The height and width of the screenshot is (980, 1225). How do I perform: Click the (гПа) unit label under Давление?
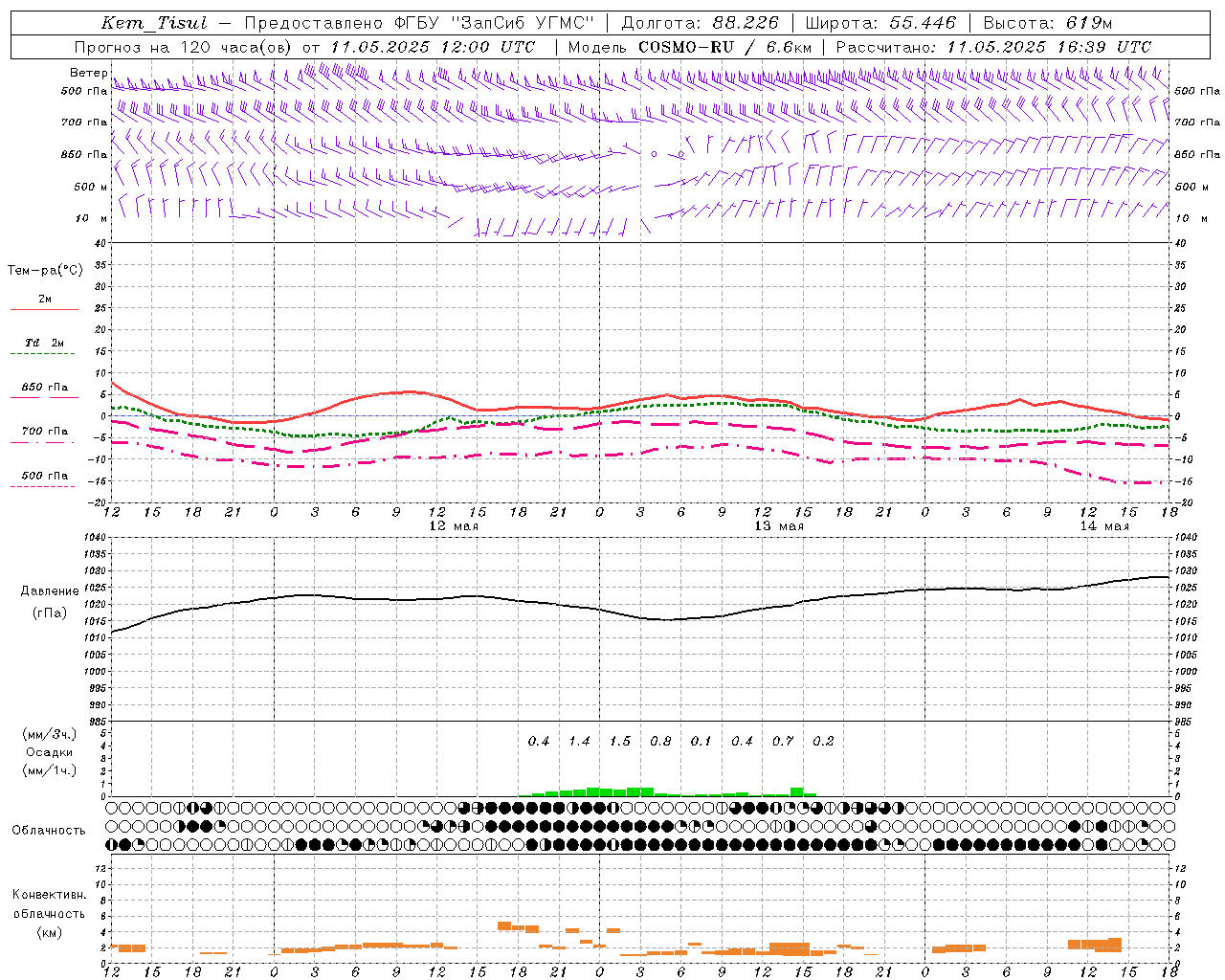49,613
